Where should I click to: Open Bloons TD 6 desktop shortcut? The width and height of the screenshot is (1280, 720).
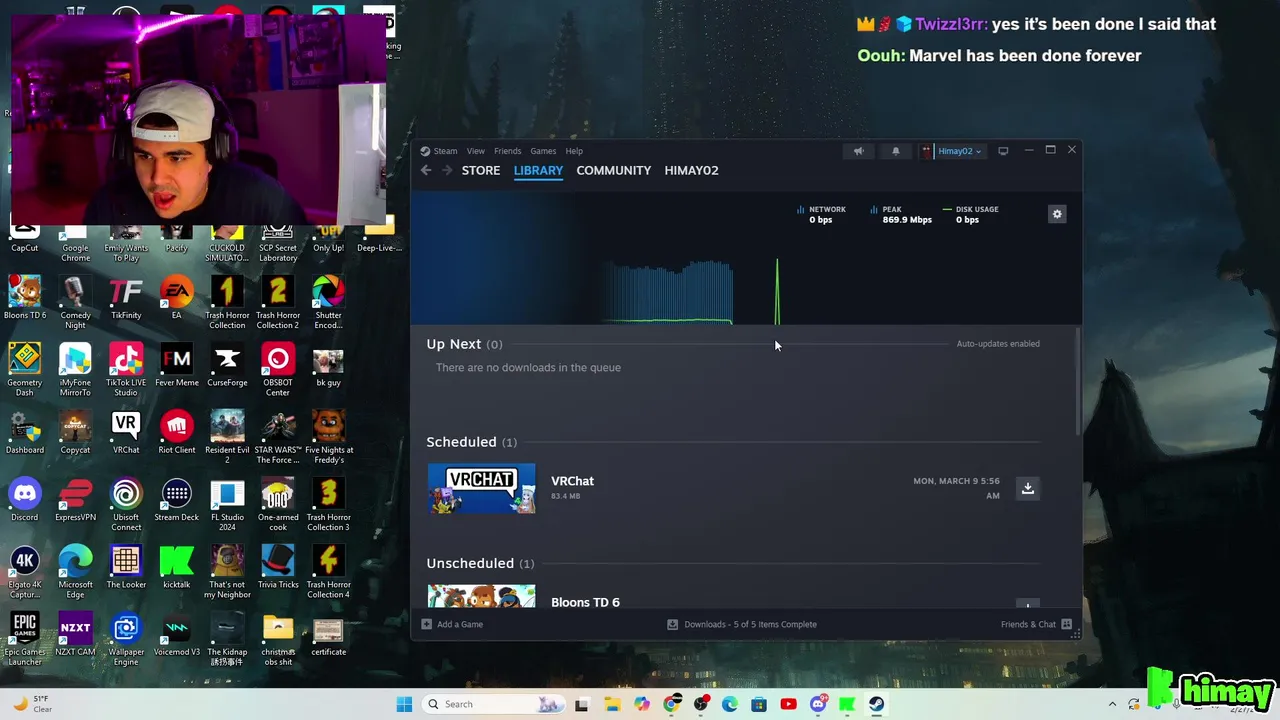click(25, 298)
